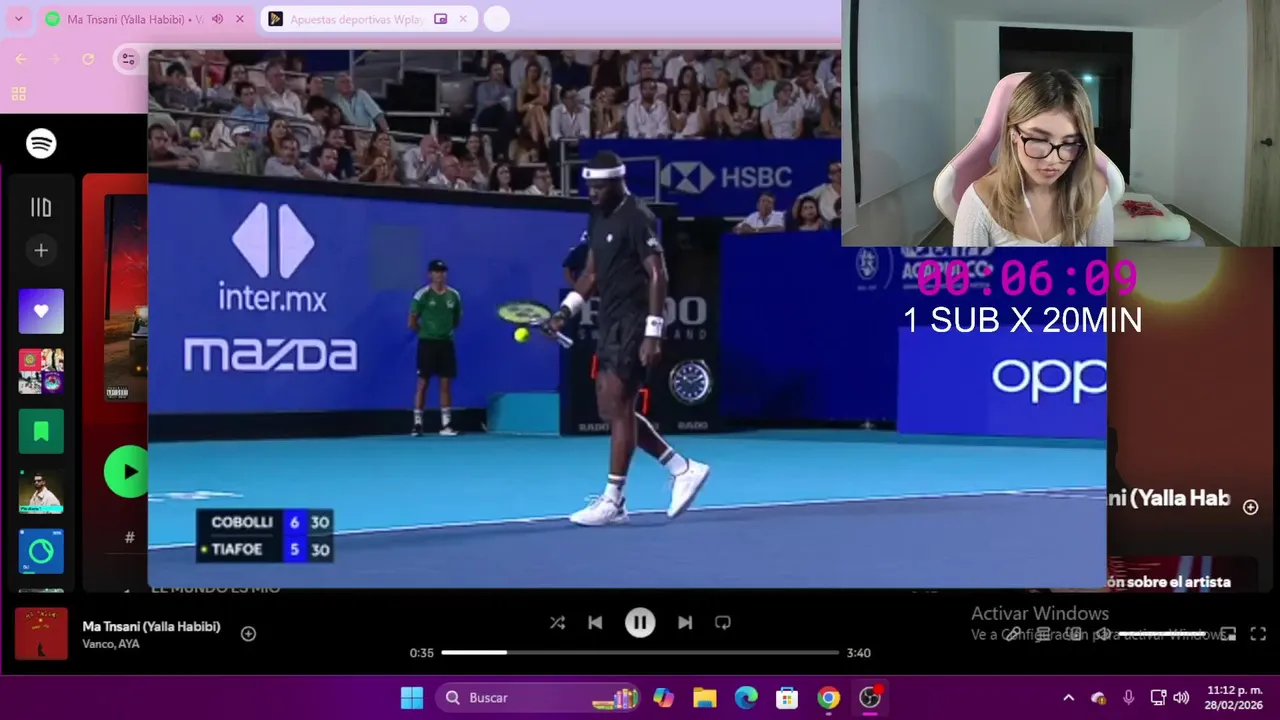
Task: Mute Spotify with the speaker icon
Action: click(1103, 634)
